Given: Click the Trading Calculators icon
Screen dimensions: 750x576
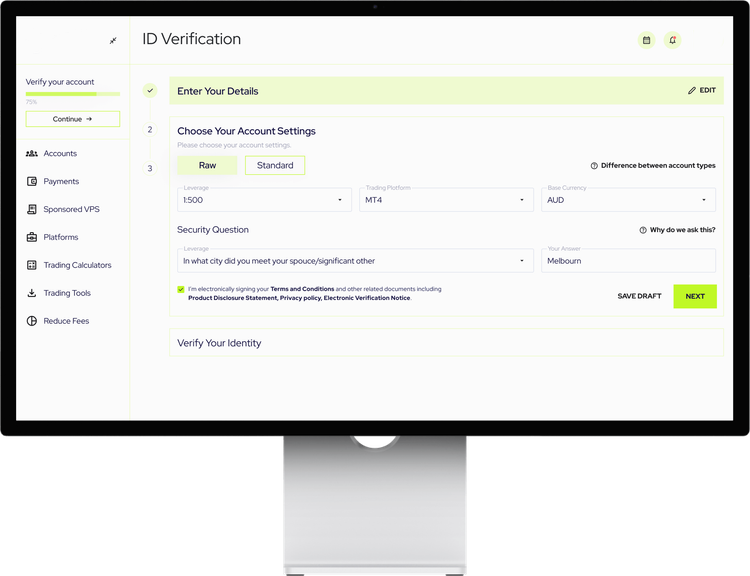Looking at the screenshot, I should (x=32, y=266).
